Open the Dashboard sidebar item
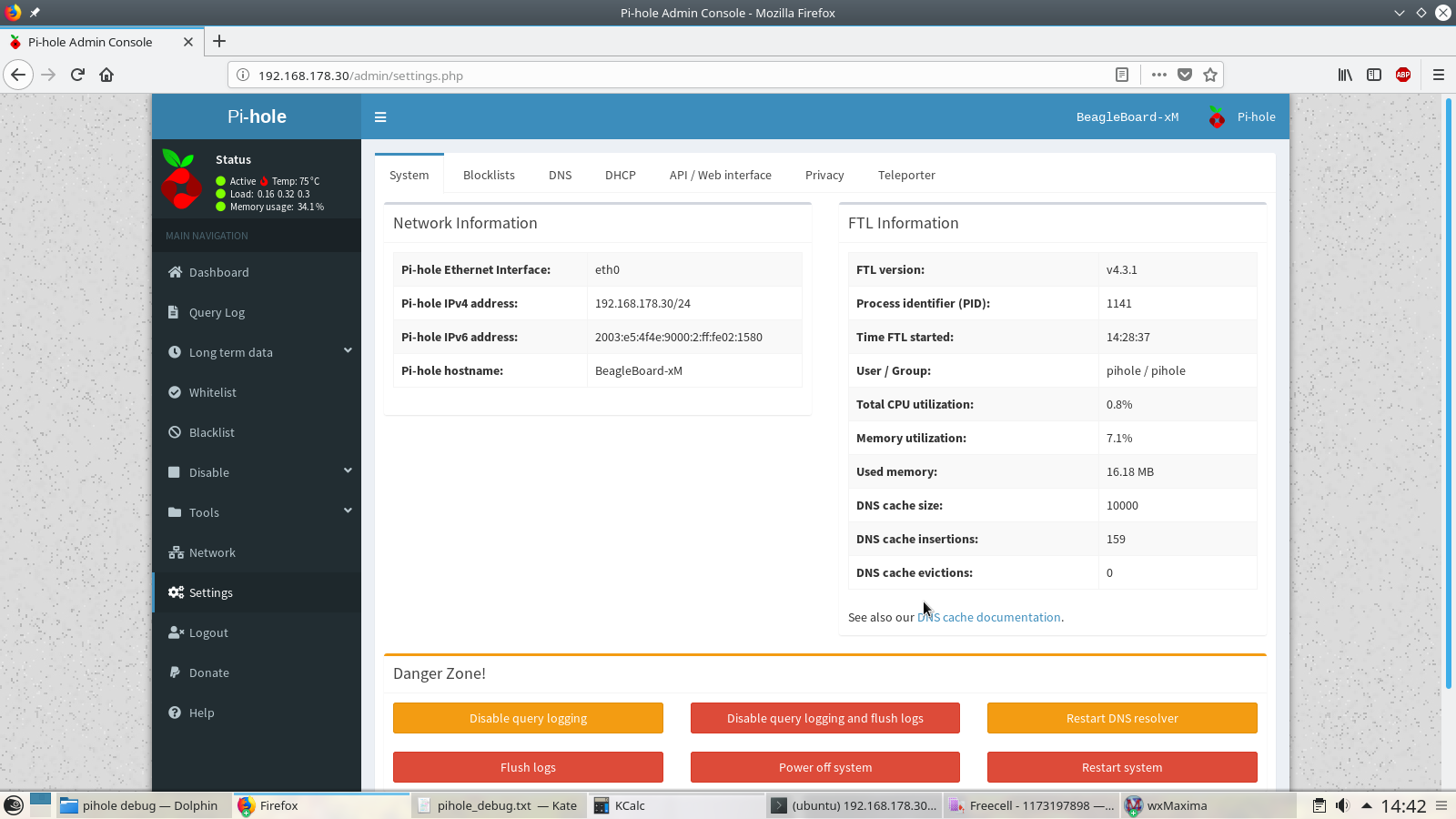 coord(257,272)
